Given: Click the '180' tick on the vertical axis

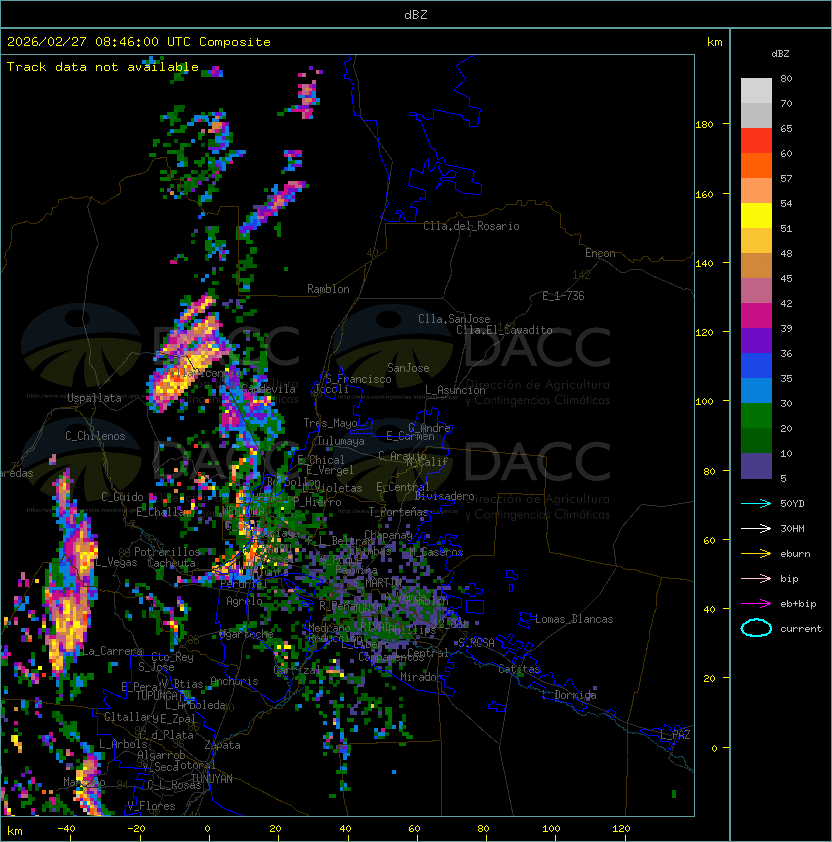Looking at the screenshot, I should click(x=704, y=125).
